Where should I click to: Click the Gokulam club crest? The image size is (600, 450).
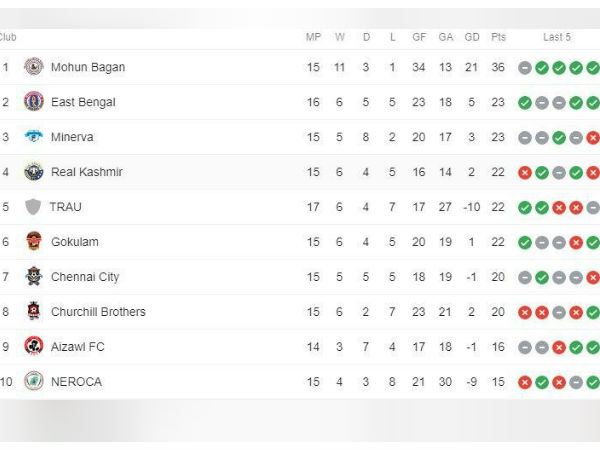[x=34, y=241]
